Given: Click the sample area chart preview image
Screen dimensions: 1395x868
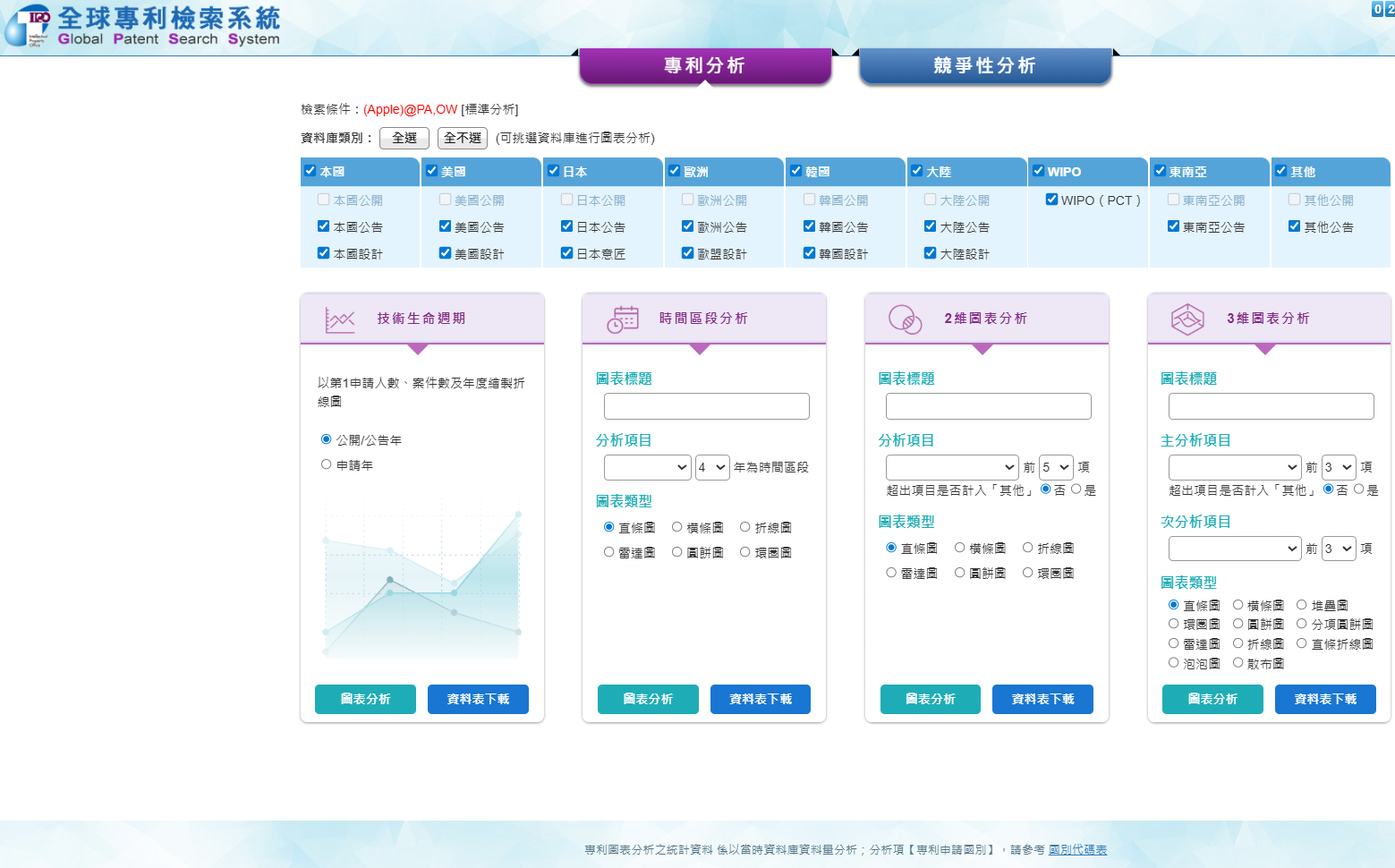Looking at the screenshot, I should [422, 582].
